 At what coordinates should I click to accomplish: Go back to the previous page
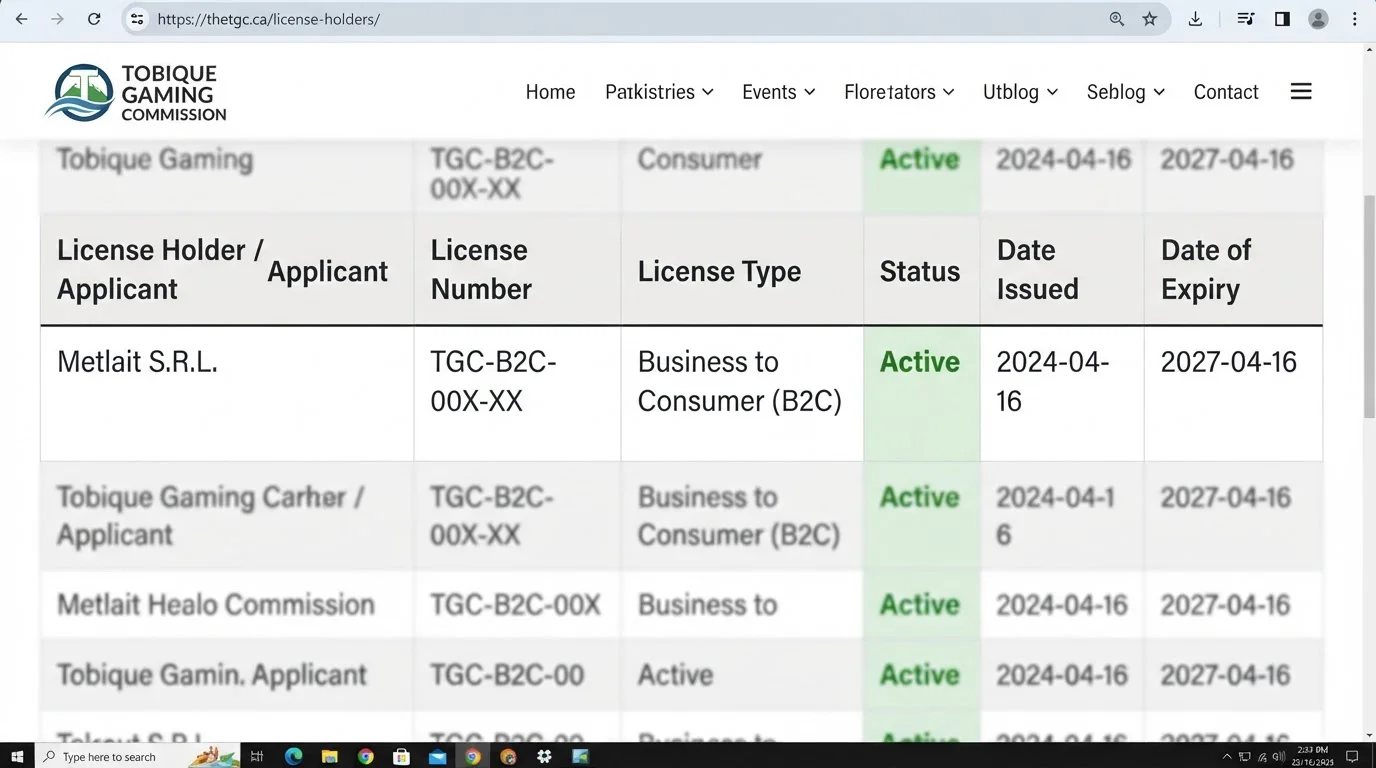(x=21, y=19)
